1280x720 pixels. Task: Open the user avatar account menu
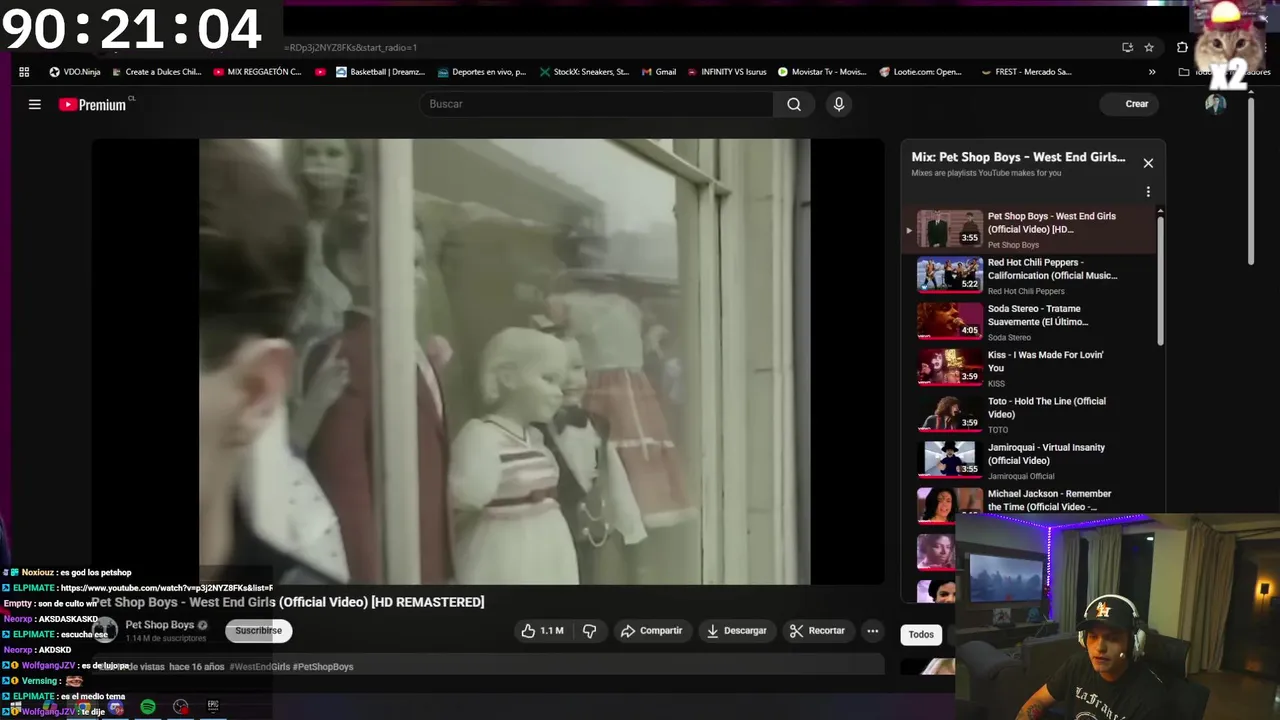[x=1216, y=104]
